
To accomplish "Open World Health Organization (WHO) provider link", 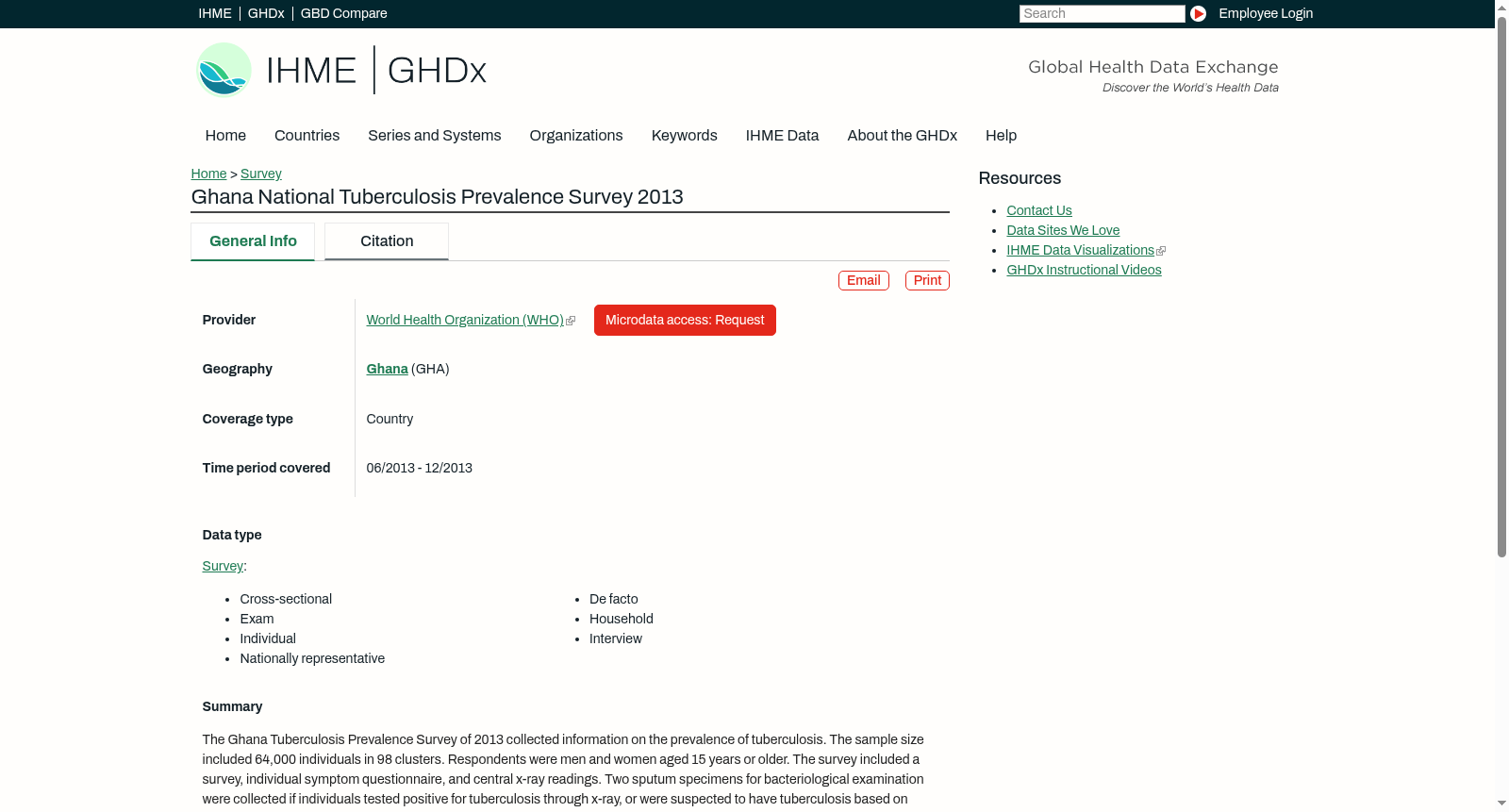I will [465, 320].
